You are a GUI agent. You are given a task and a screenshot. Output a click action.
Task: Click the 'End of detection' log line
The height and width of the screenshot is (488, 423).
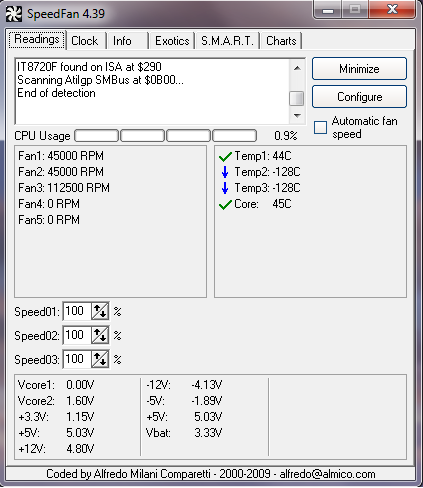56,93
